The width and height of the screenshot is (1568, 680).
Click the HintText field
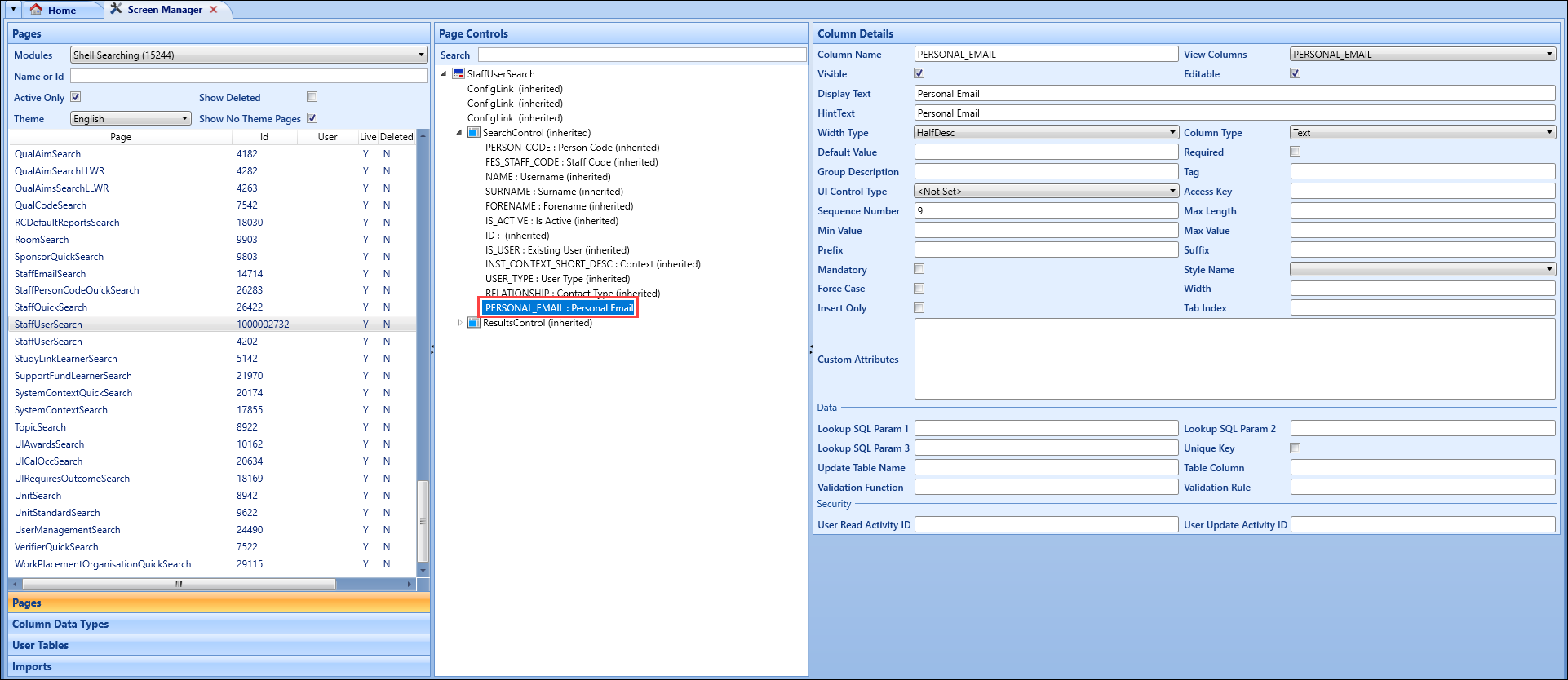pos(1234,113)
